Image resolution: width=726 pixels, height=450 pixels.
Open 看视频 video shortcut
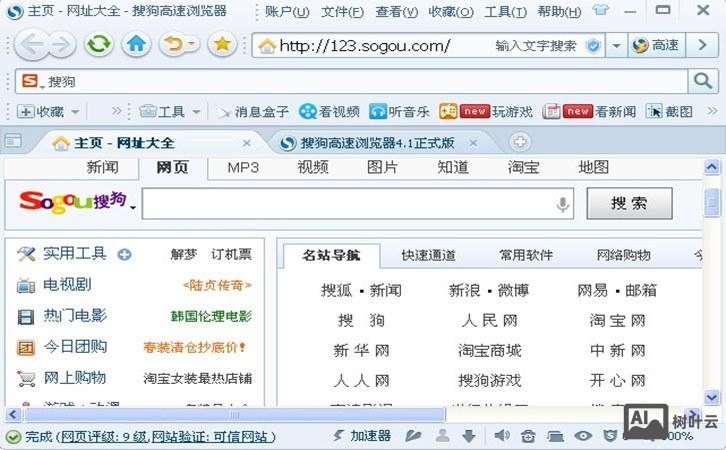pos(329,112)
